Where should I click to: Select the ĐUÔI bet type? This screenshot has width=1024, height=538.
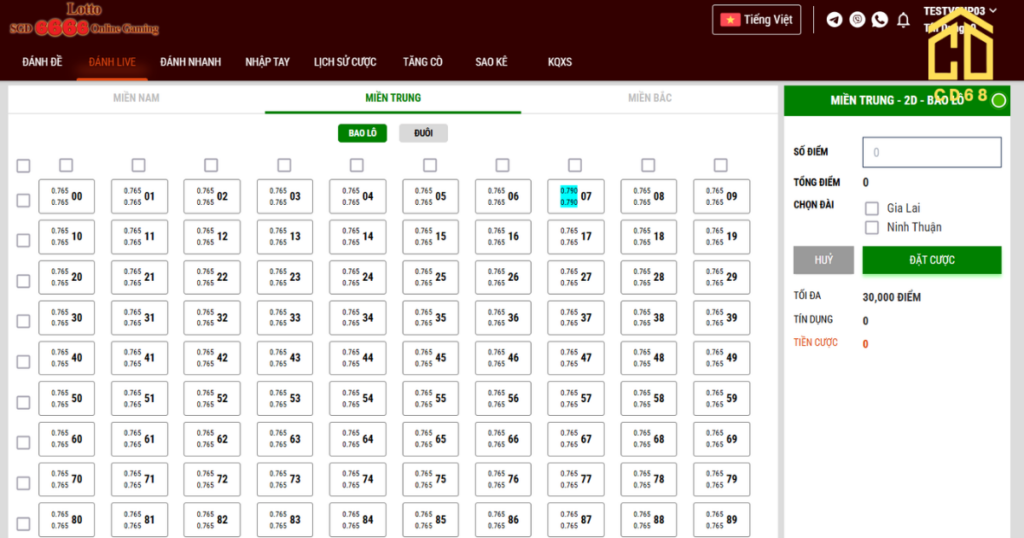423,133
